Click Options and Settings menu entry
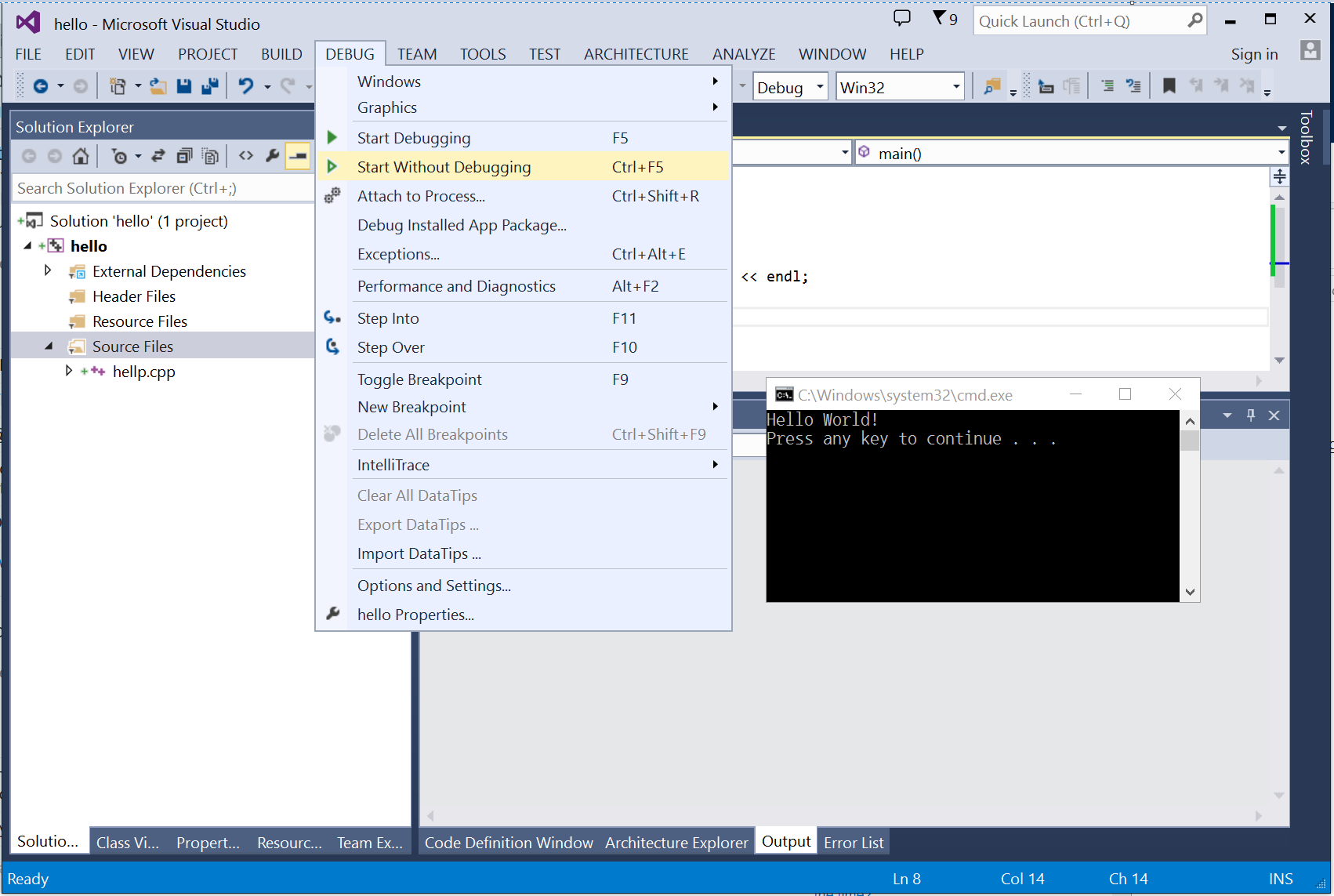1334x896 pixels. click(x=524, y=586)
